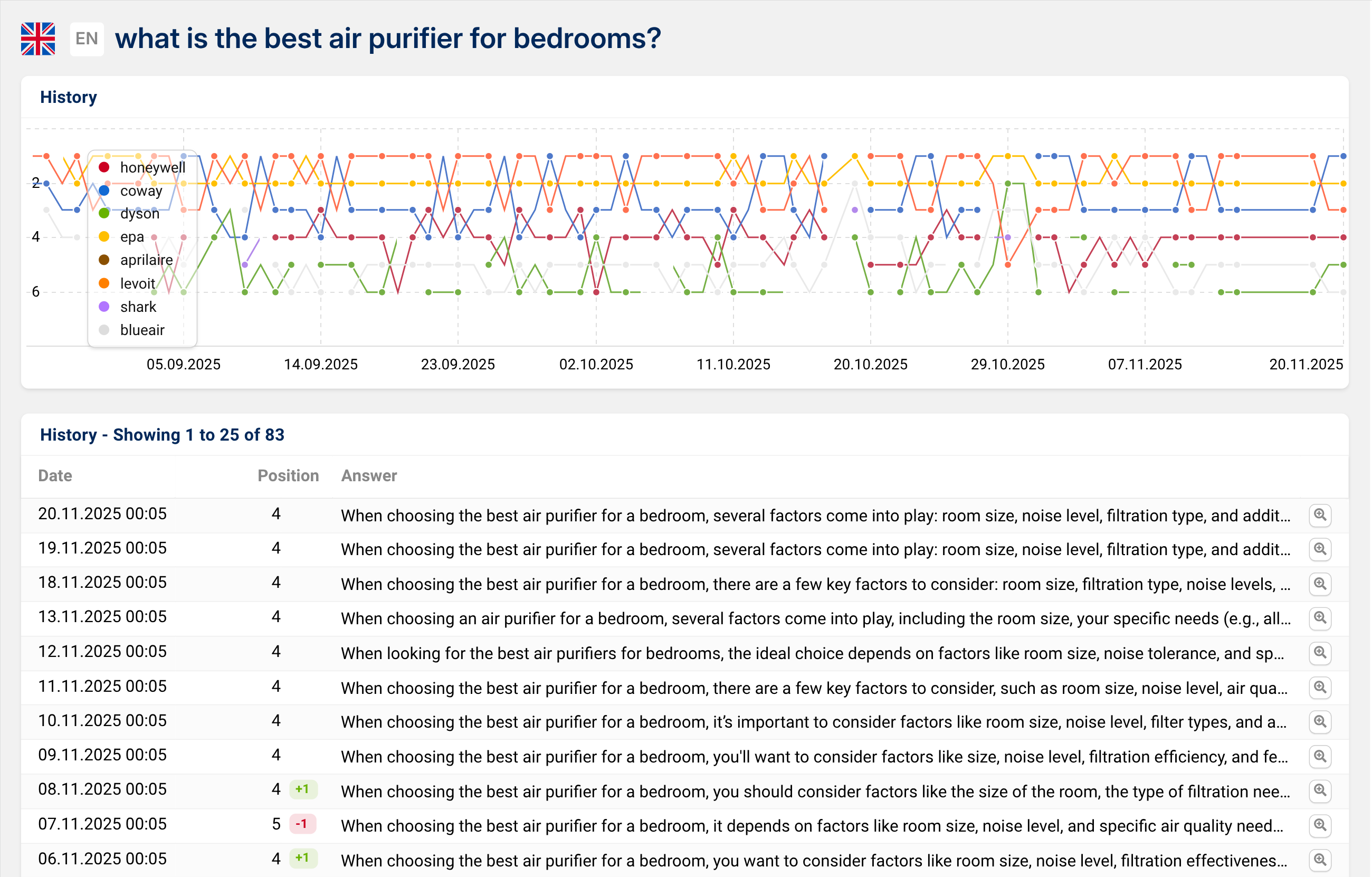Viewport: 1372px width, 877px height.
Task: Click zoom icon on 10.11.2025 row
Action: pos(1319,721)
